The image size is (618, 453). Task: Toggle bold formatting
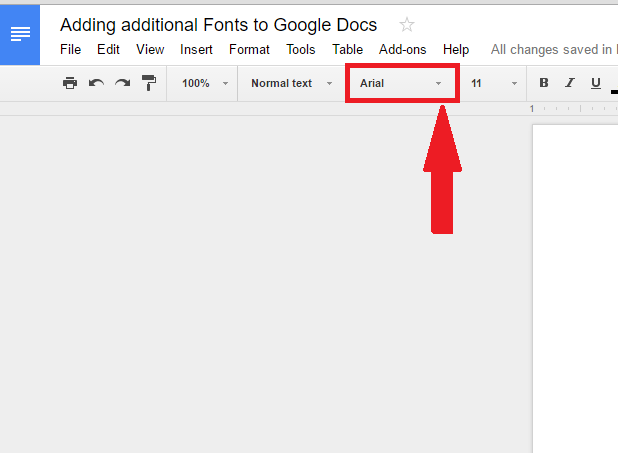click(x=544, y=83)
